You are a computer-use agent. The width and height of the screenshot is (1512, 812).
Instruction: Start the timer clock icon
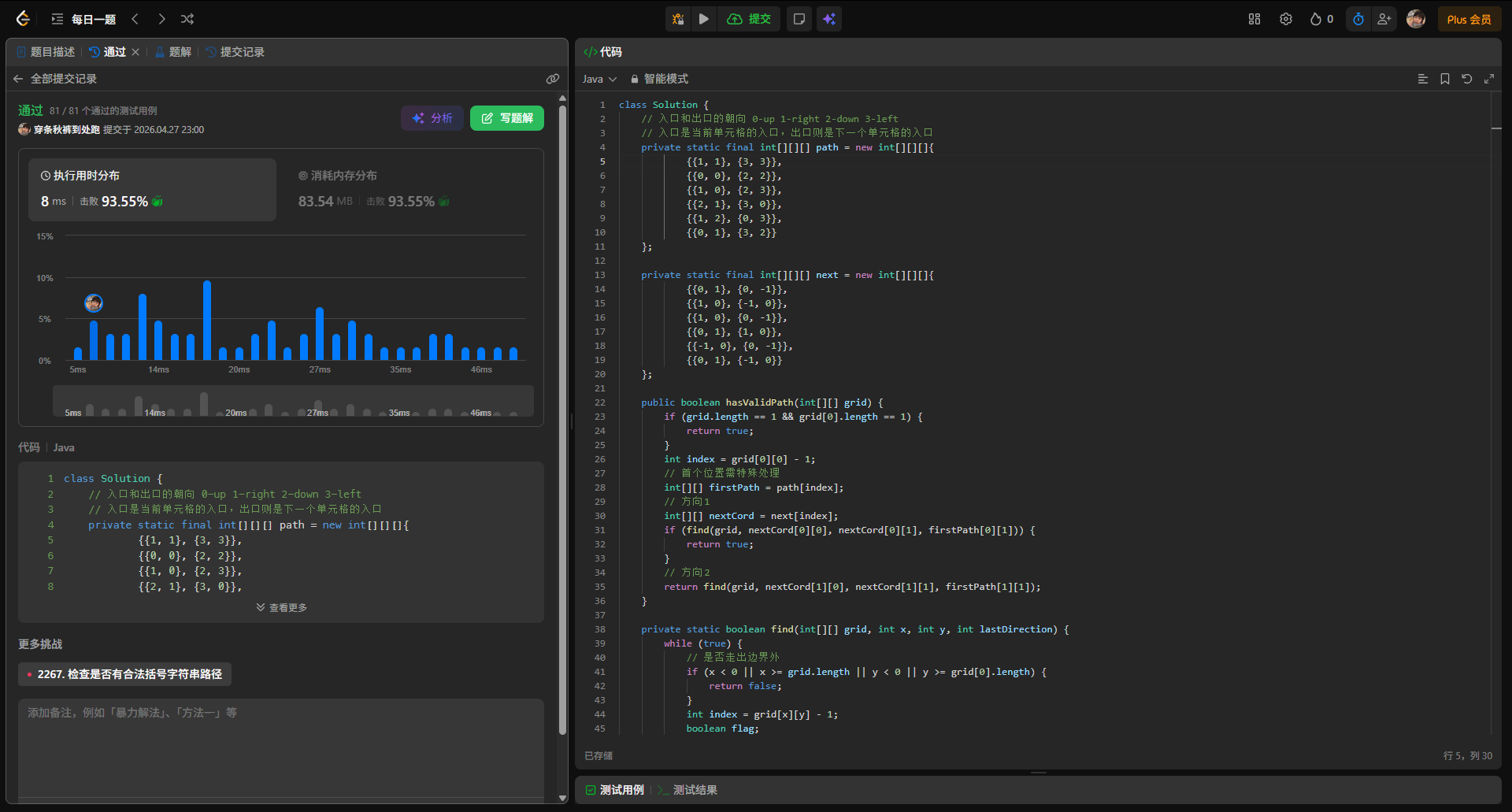point(1358,19)
